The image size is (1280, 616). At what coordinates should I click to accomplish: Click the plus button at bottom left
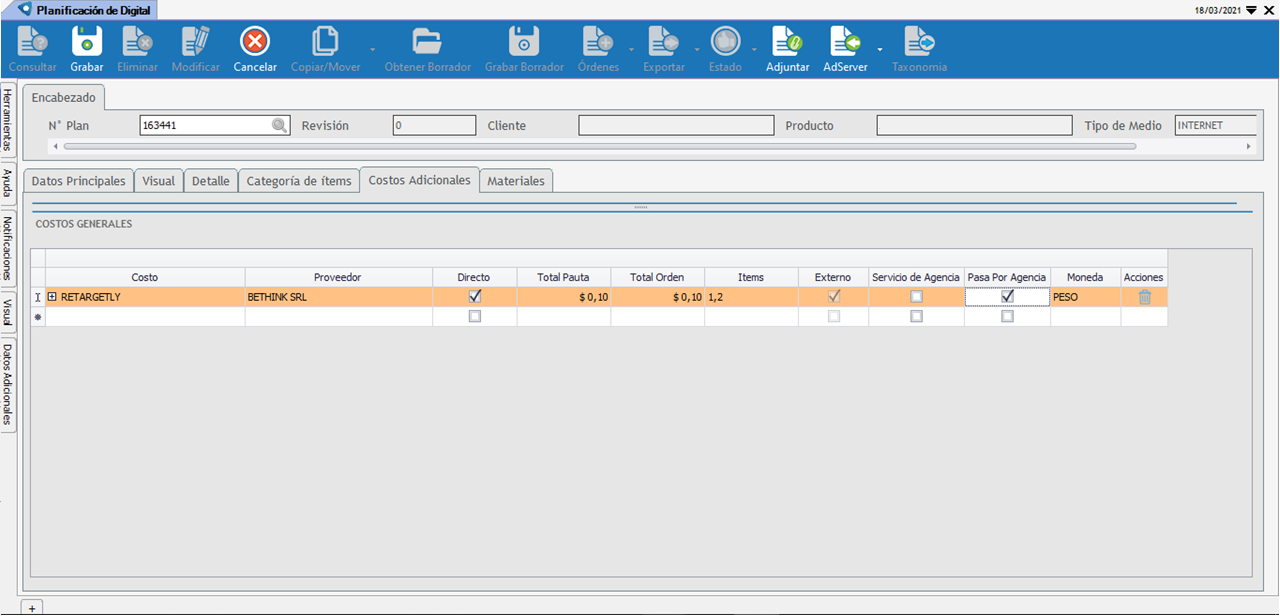tap(31, 608)
